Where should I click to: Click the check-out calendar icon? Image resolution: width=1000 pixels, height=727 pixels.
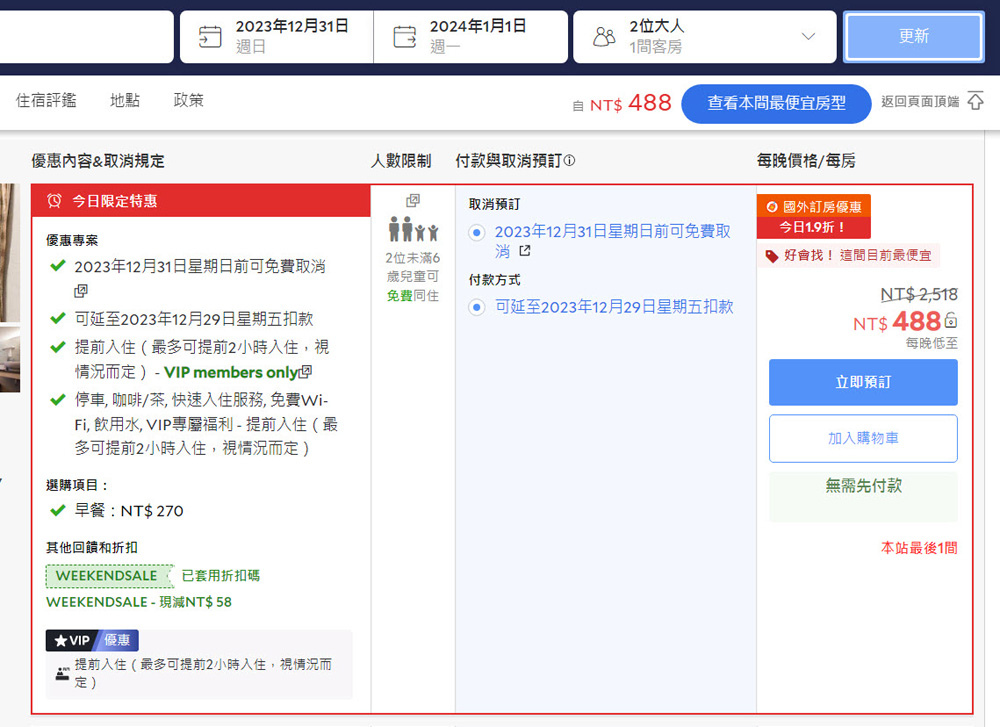coord(404,36)
